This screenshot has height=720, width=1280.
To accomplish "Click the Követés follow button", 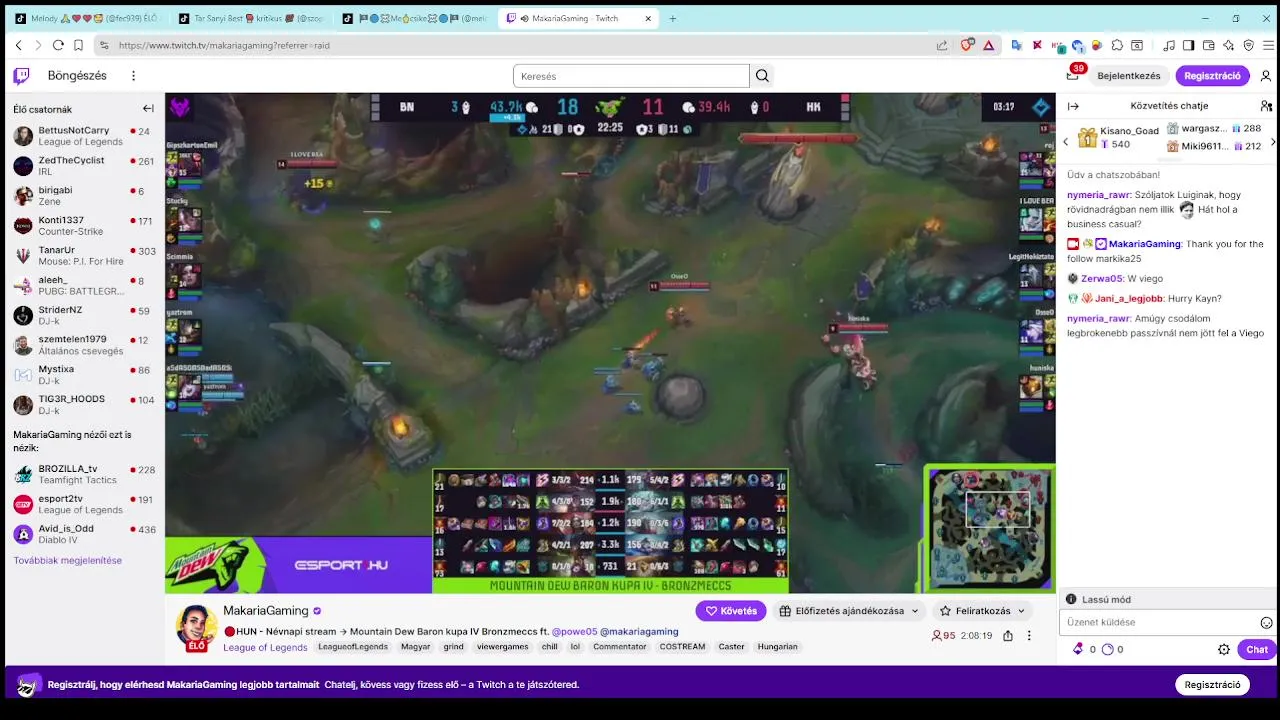I will point(731,611).
